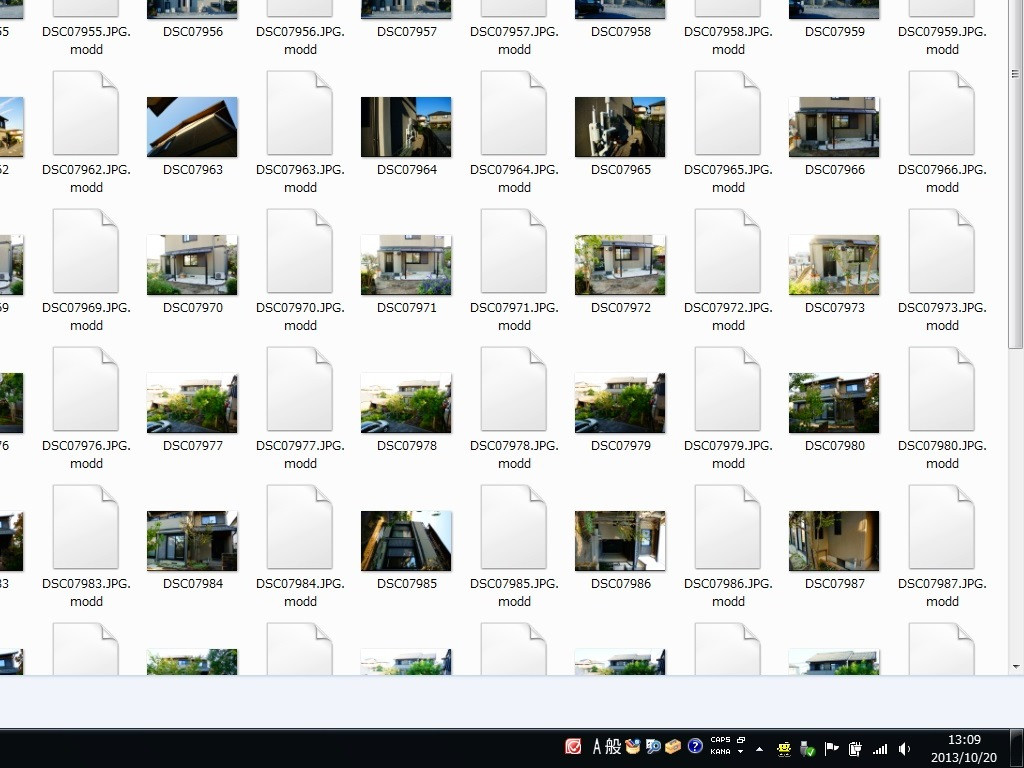Click the DSC07980 house photo thumbnail

pyautogui.click(x=834, y=403)
